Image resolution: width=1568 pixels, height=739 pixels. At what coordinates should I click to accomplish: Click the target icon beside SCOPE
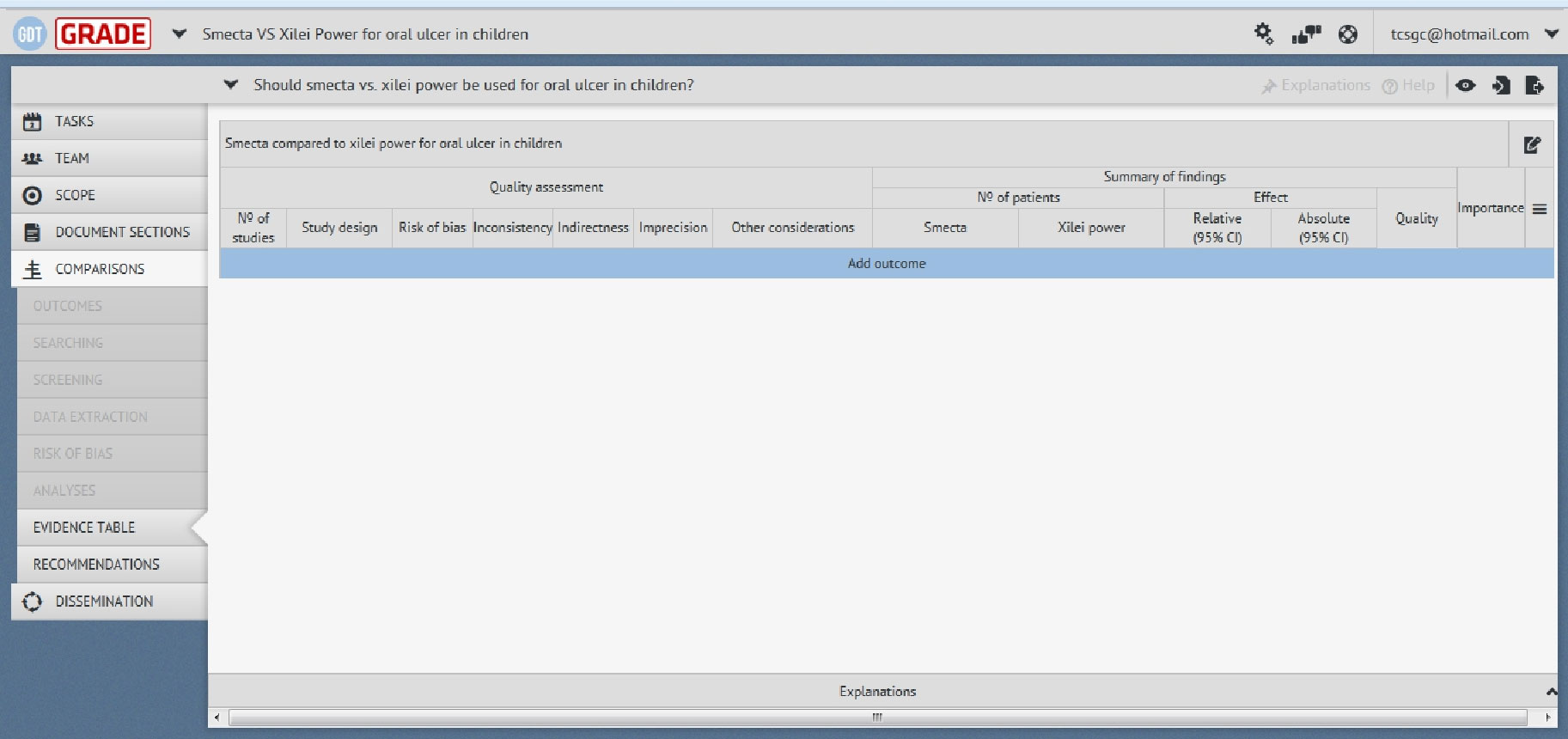coord(32,195)
